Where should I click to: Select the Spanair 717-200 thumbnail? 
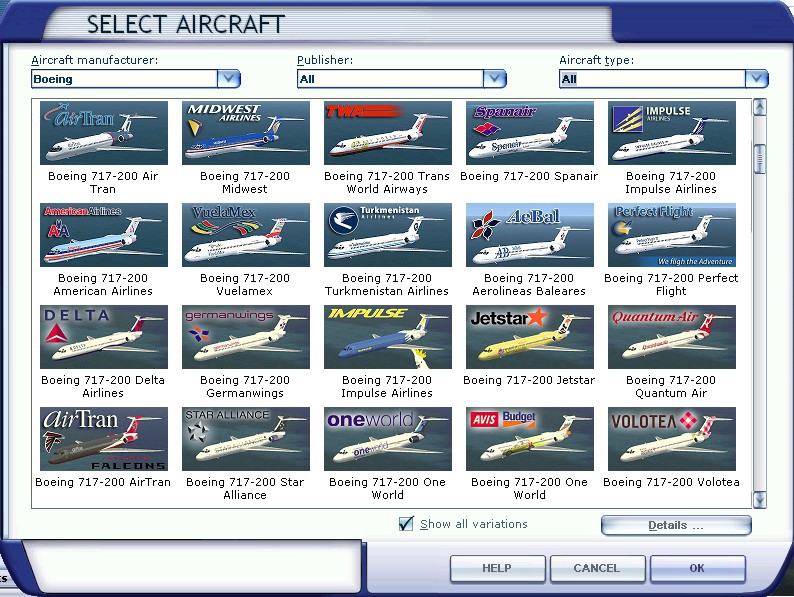[x=530, y=133]
